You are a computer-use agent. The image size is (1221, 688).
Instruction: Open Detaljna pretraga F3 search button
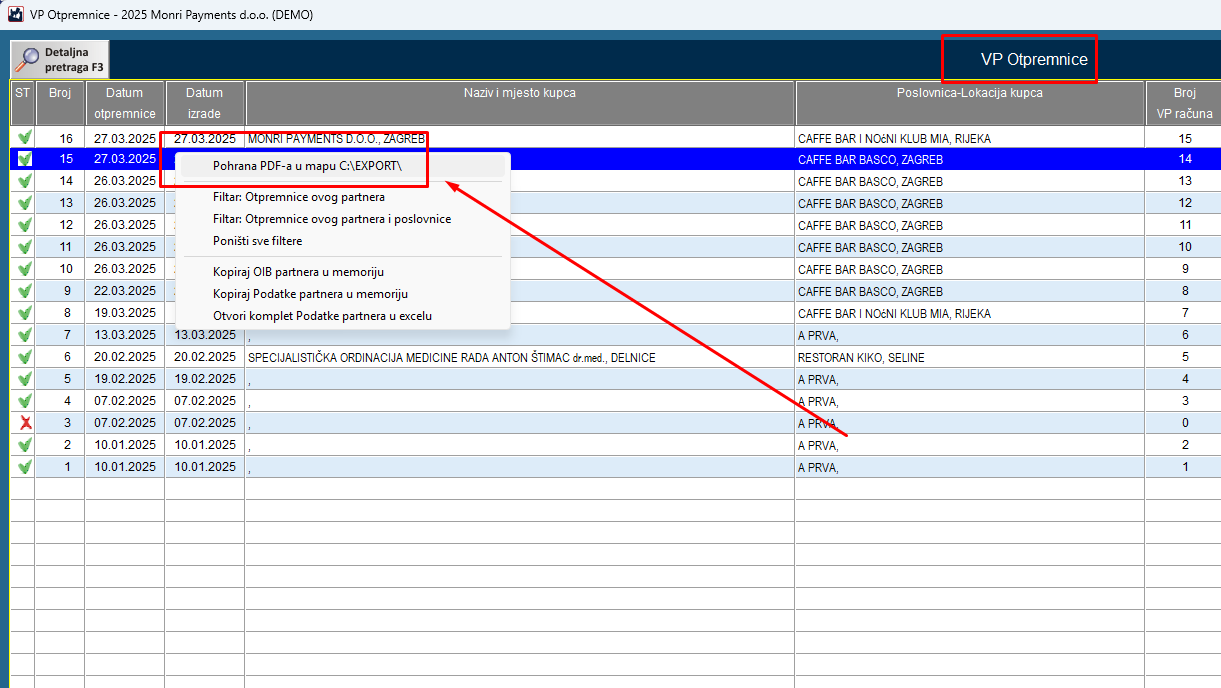click(x=60, y=60)
